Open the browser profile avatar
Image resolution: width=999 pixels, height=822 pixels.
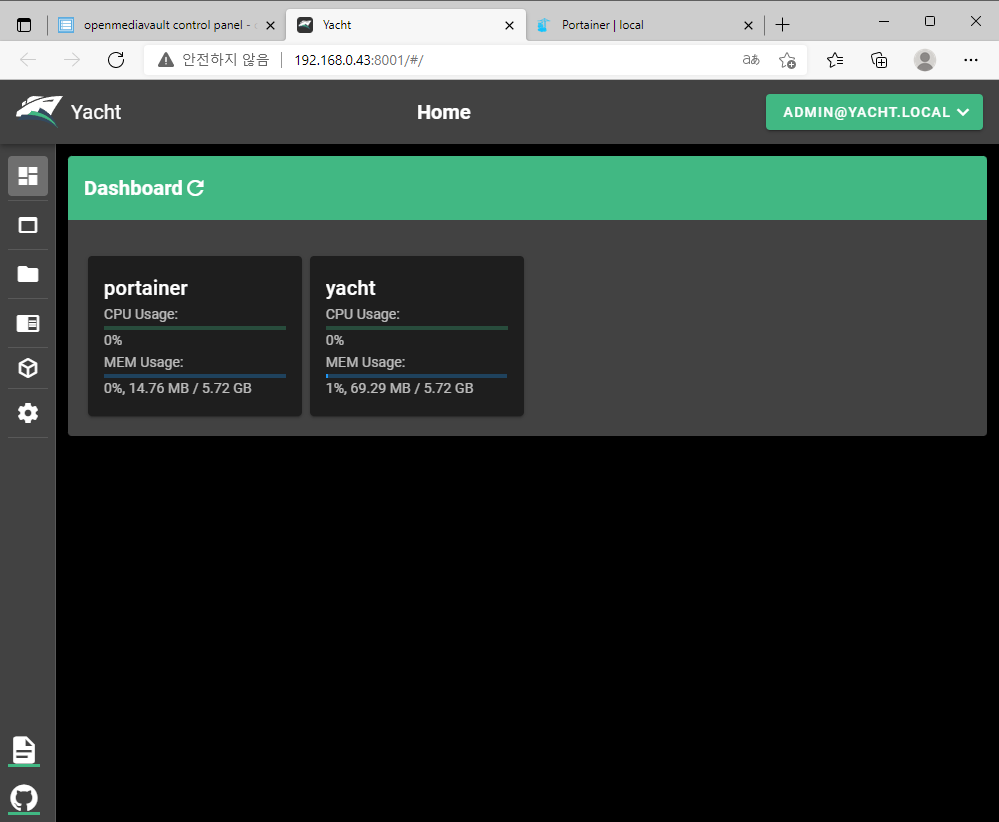924,60
